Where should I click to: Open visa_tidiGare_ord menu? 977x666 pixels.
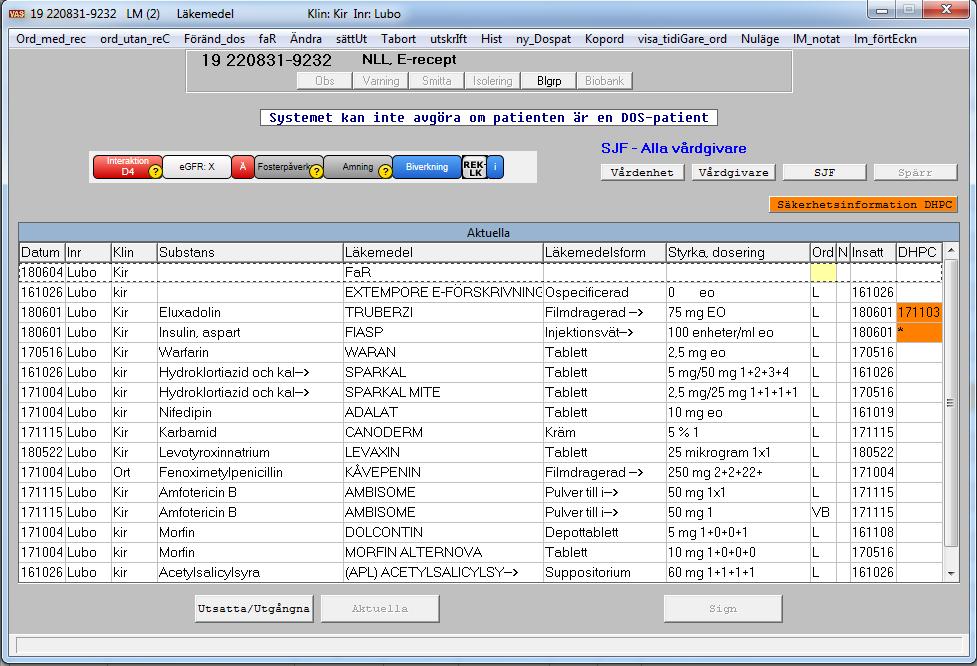click(x=682, y=39)
